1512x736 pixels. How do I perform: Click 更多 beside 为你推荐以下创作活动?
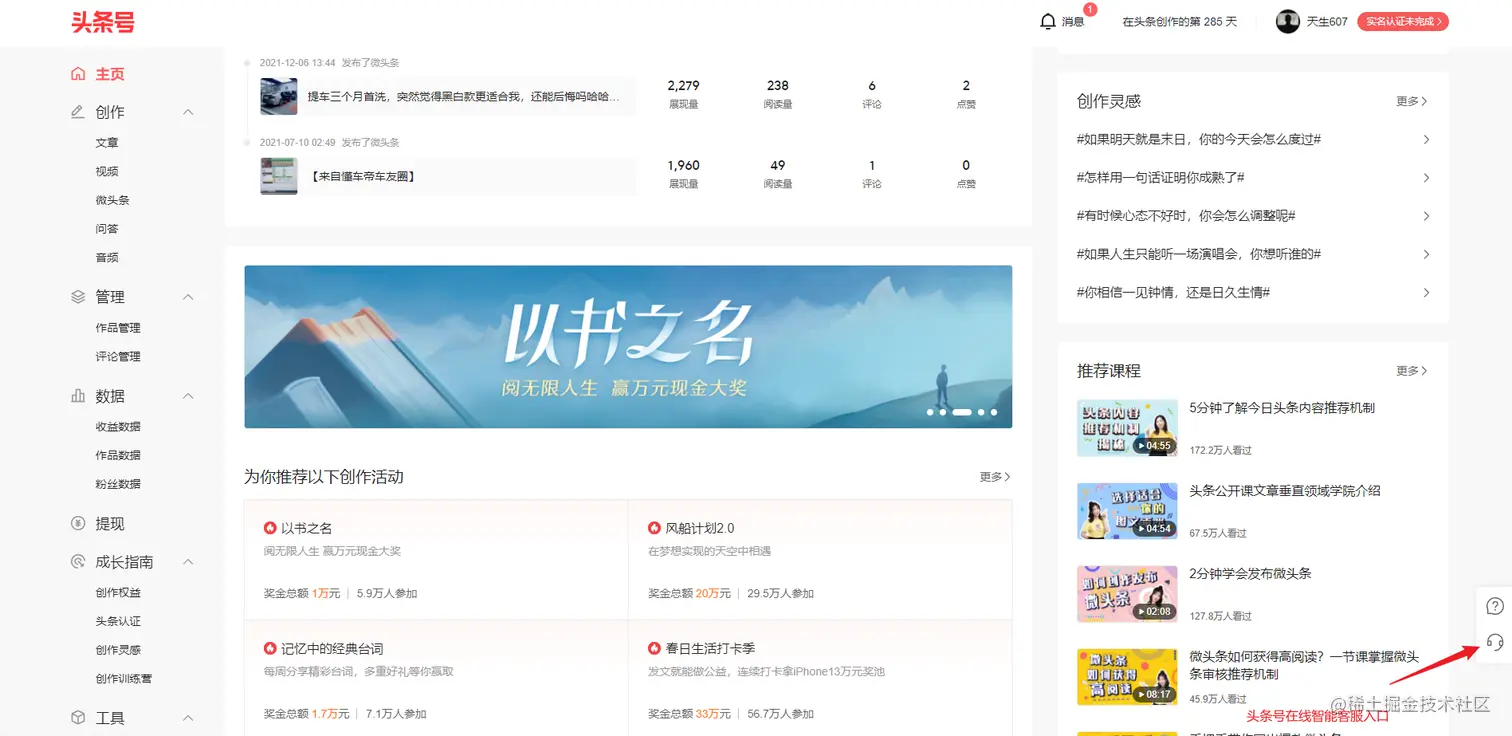(995, 477)
